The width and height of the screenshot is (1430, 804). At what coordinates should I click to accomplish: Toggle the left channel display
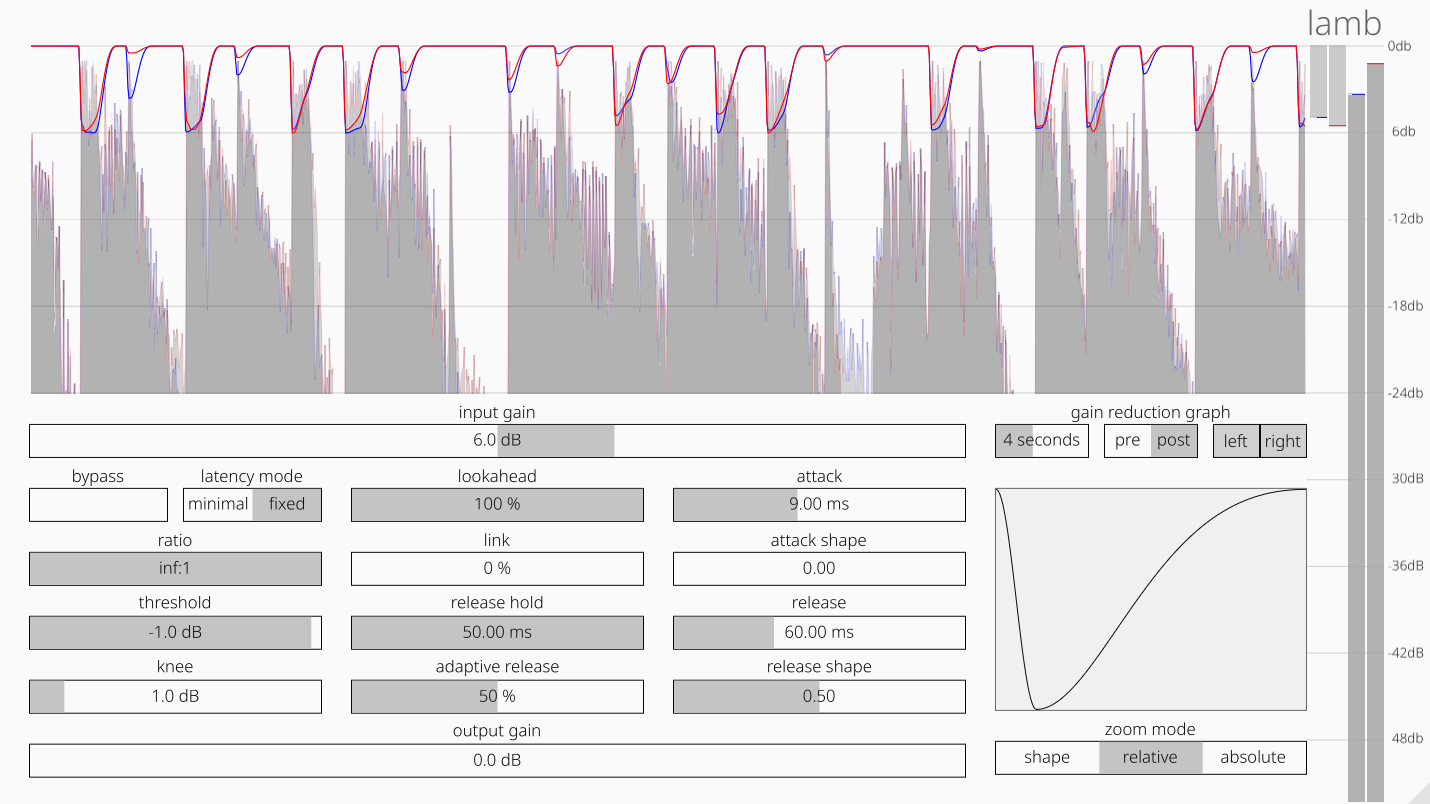point(1236,441)
